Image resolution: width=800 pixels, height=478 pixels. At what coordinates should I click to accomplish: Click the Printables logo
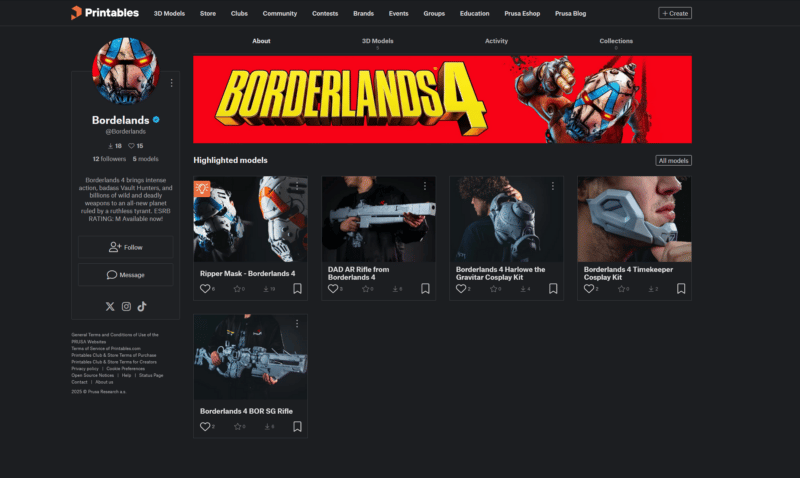point(105,13)
